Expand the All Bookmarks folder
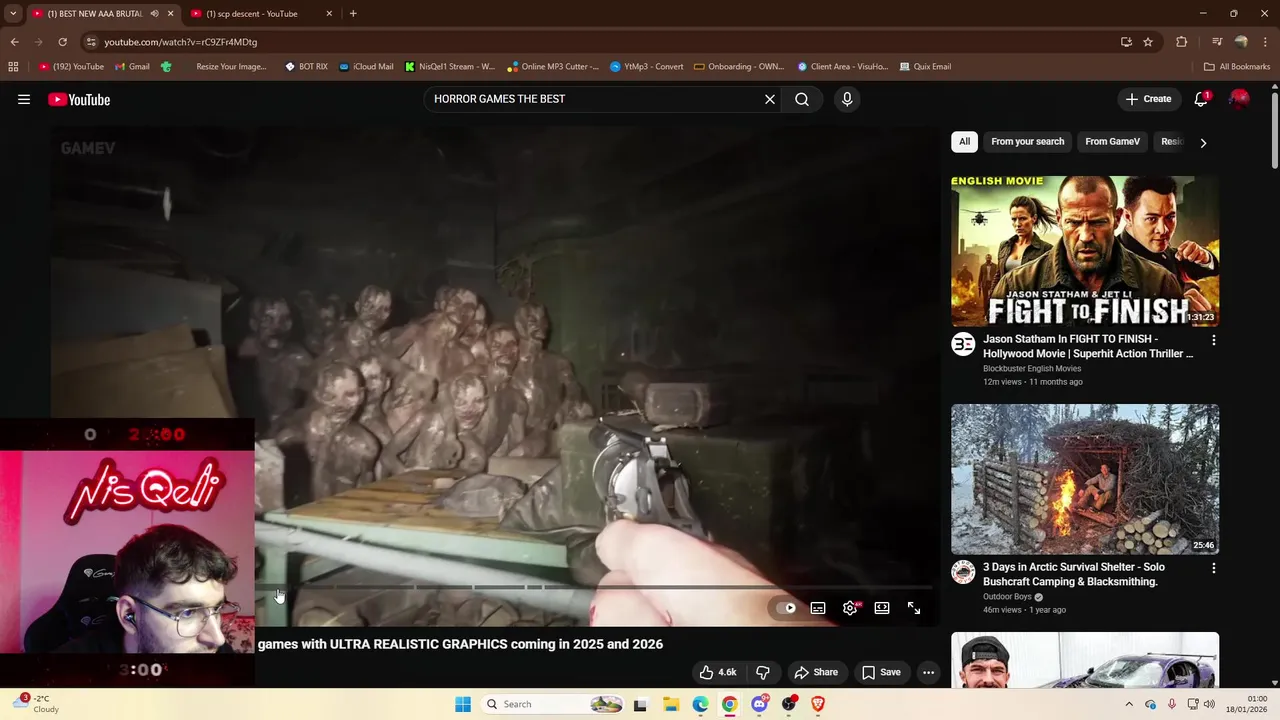 (1237, 67)
